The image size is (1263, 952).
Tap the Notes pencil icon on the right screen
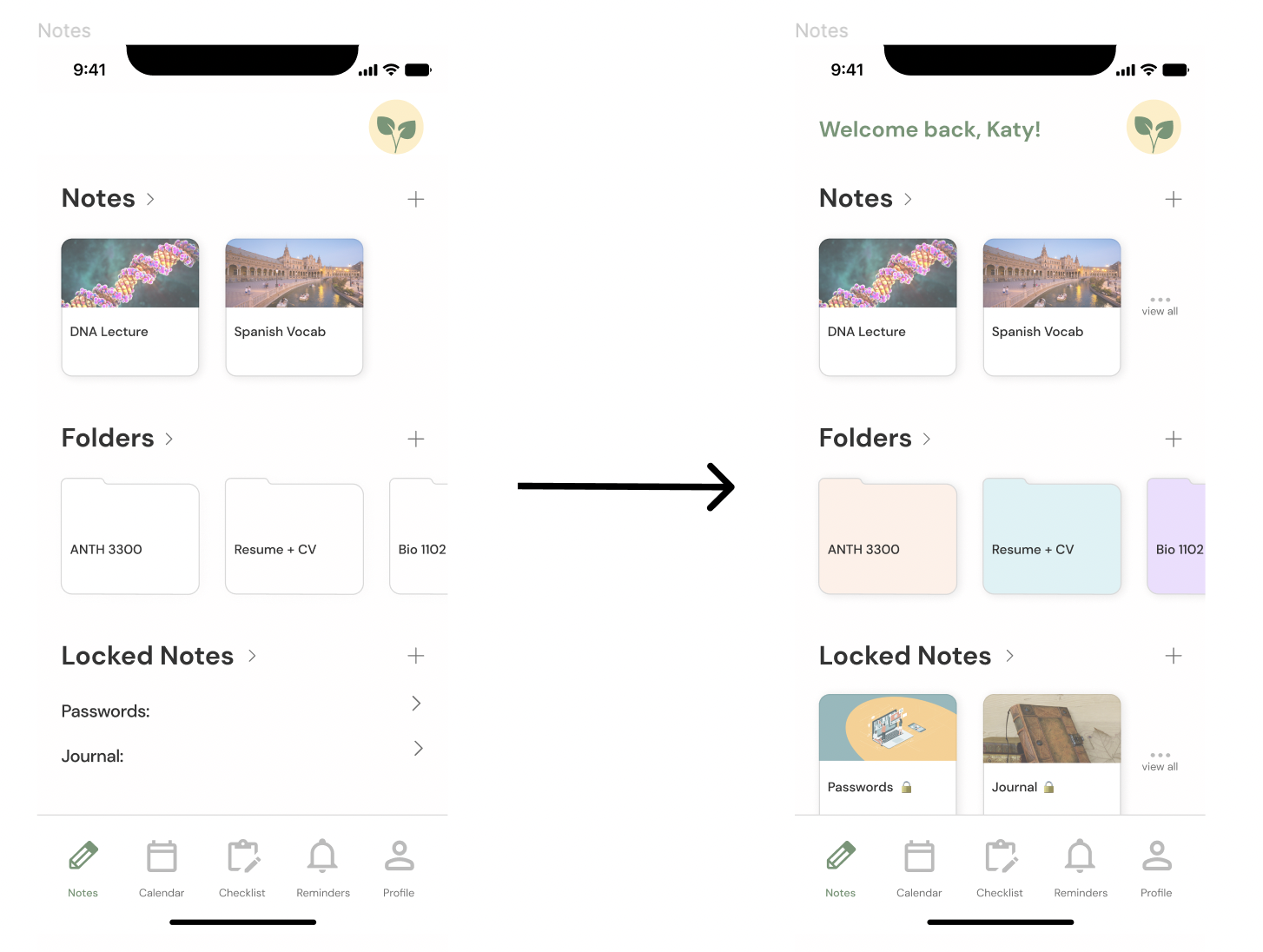coord(841,856)
